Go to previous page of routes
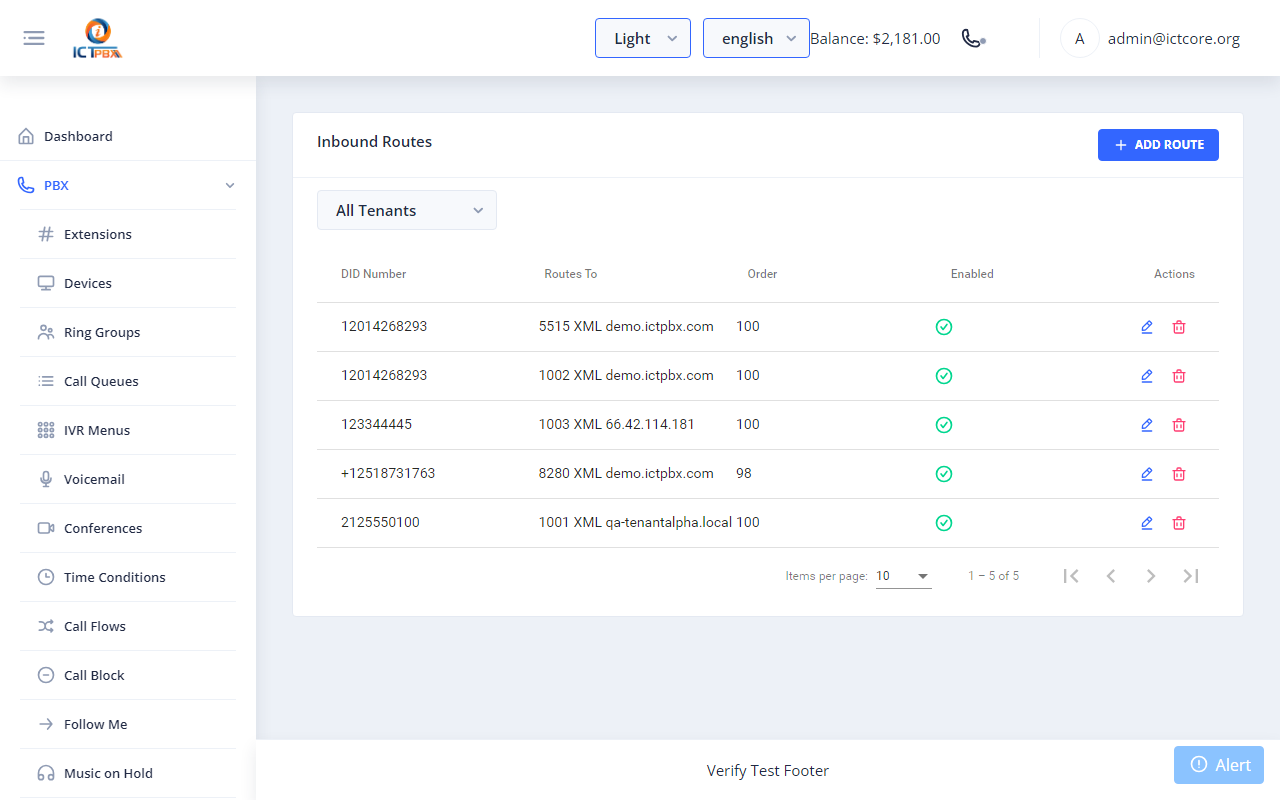Image resolution: width=1280 pixels, height=800 pixels. coord(1111,576)
